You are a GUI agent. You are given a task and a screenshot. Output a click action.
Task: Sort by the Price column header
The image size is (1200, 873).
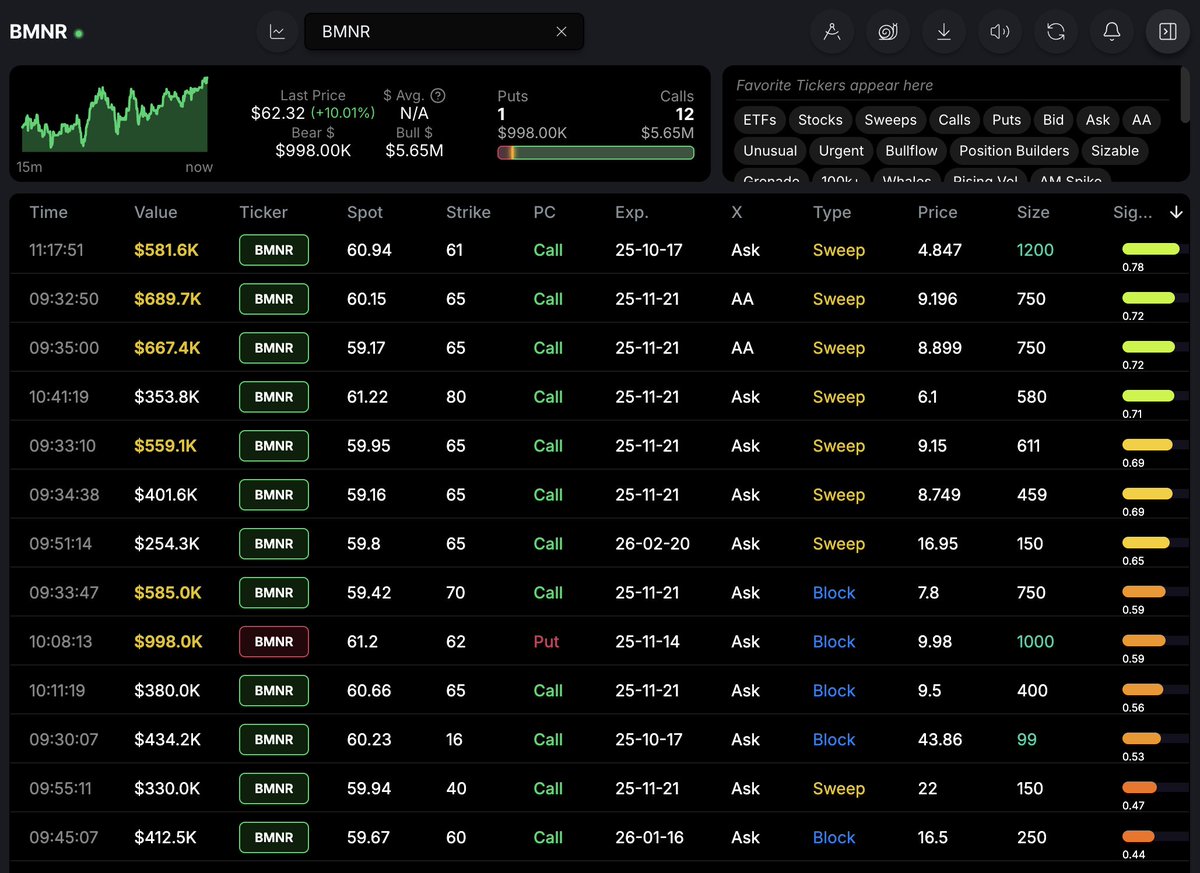click(937, 212)
